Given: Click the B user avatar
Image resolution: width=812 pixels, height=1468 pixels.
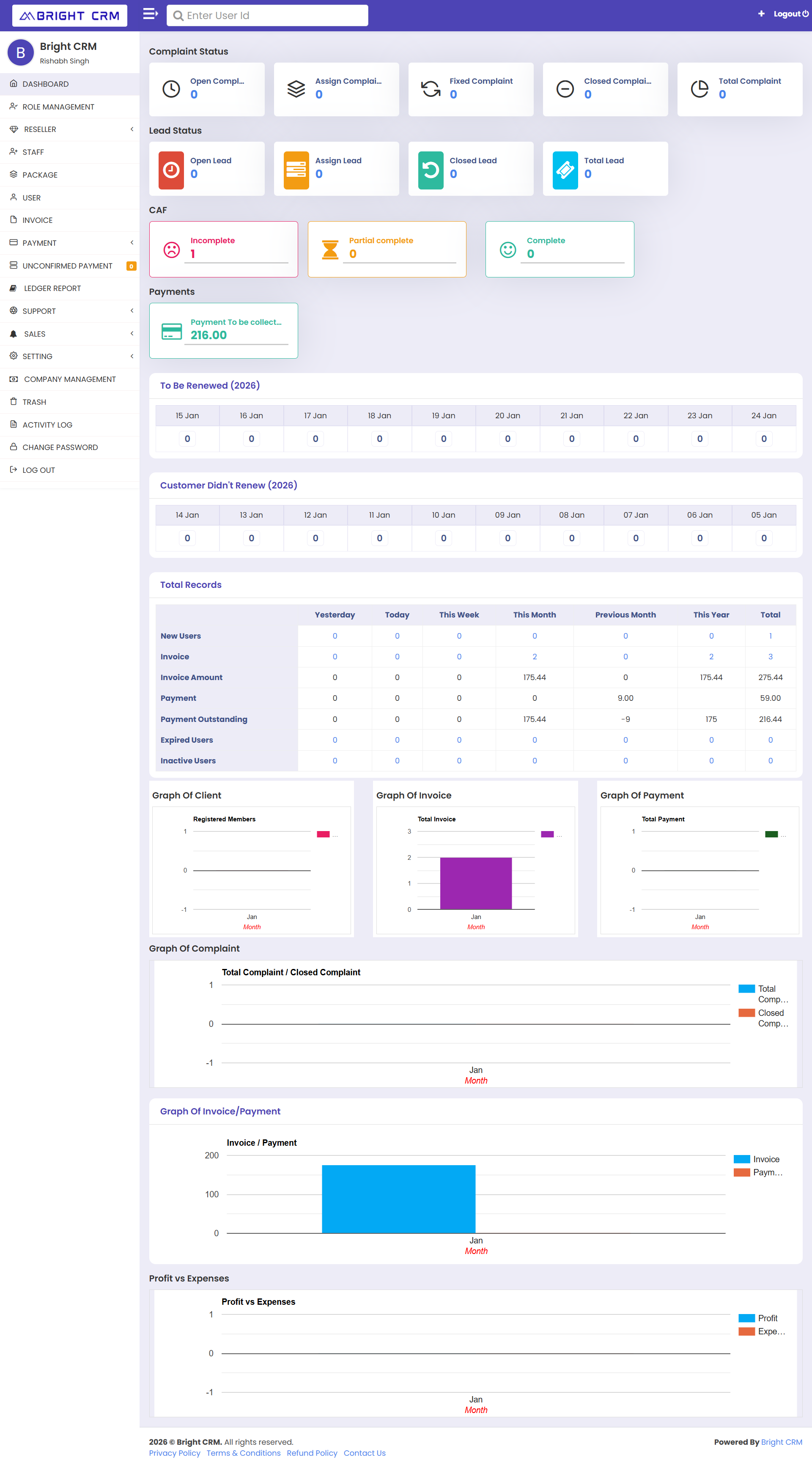Looking at the screenshot, I should click(21, 52).
